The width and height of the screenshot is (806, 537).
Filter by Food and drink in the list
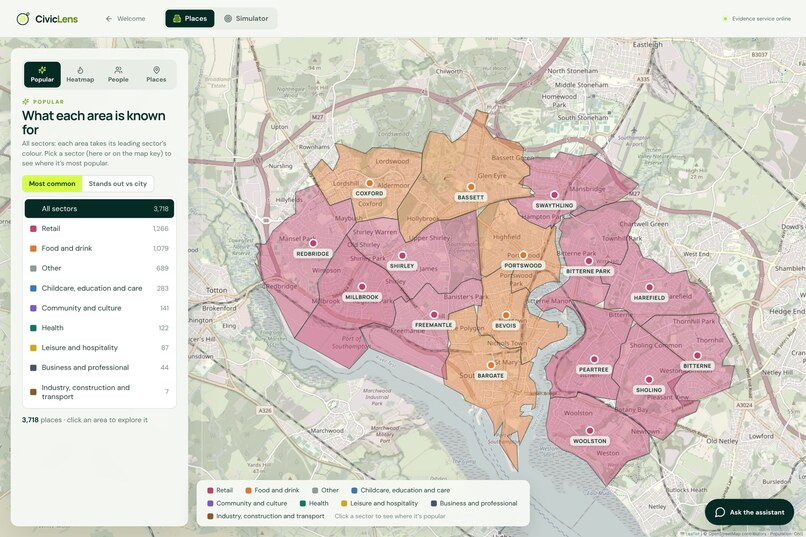click(x=99, y=248)
